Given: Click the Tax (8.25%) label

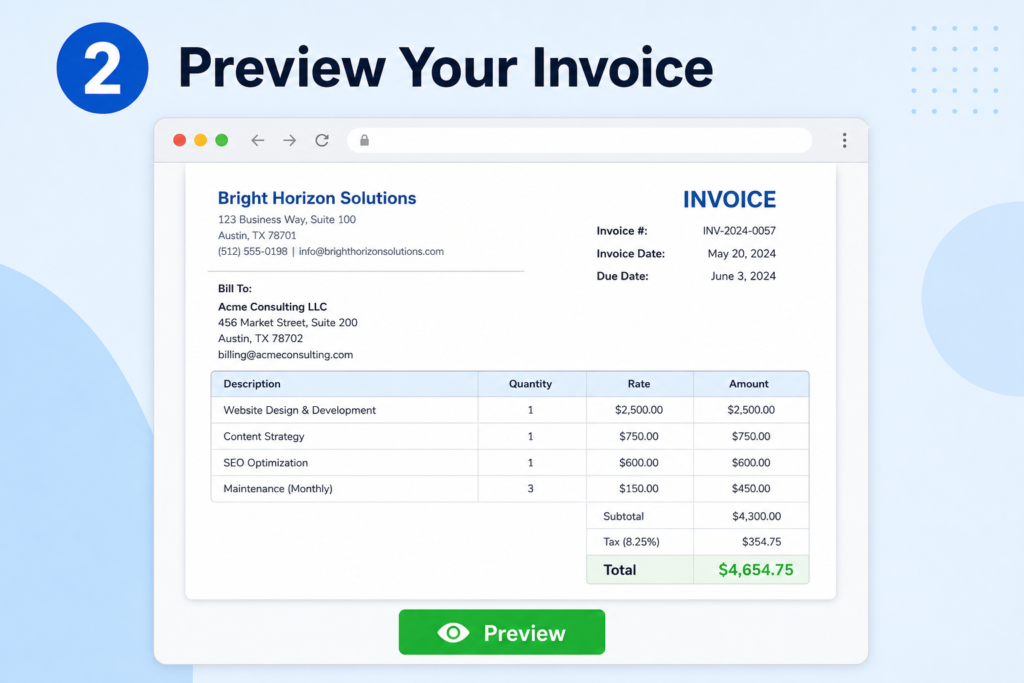Looking at the screenshot, I should click(x=632, y=542).
